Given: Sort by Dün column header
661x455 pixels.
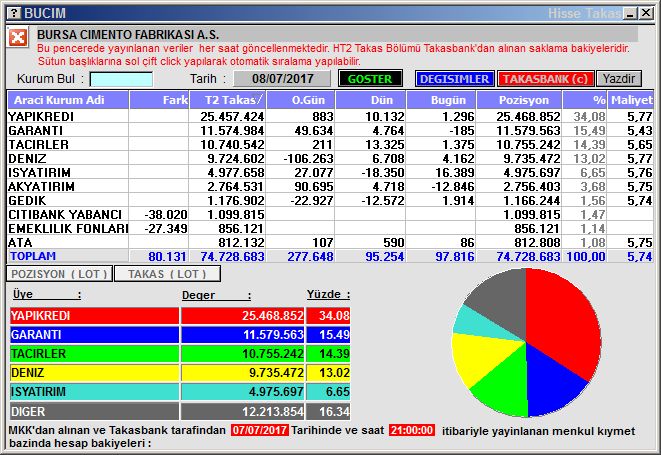Looking at the screenshot, I should click(371, 100).
